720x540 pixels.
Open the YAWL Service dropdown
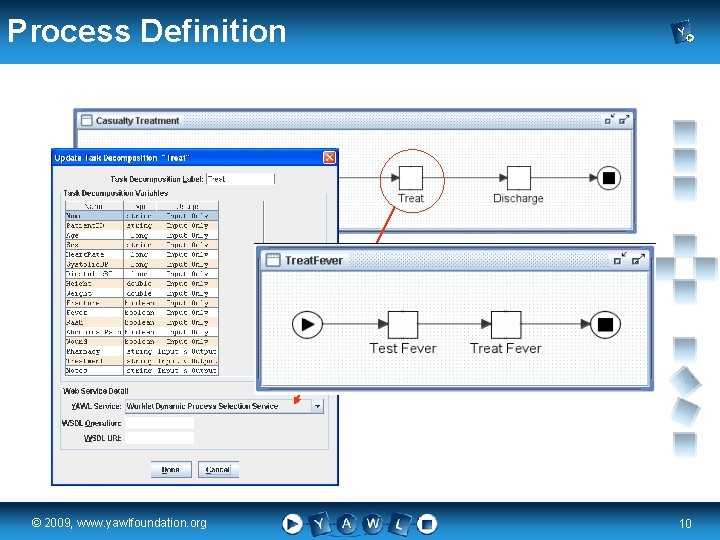point(317,406)
